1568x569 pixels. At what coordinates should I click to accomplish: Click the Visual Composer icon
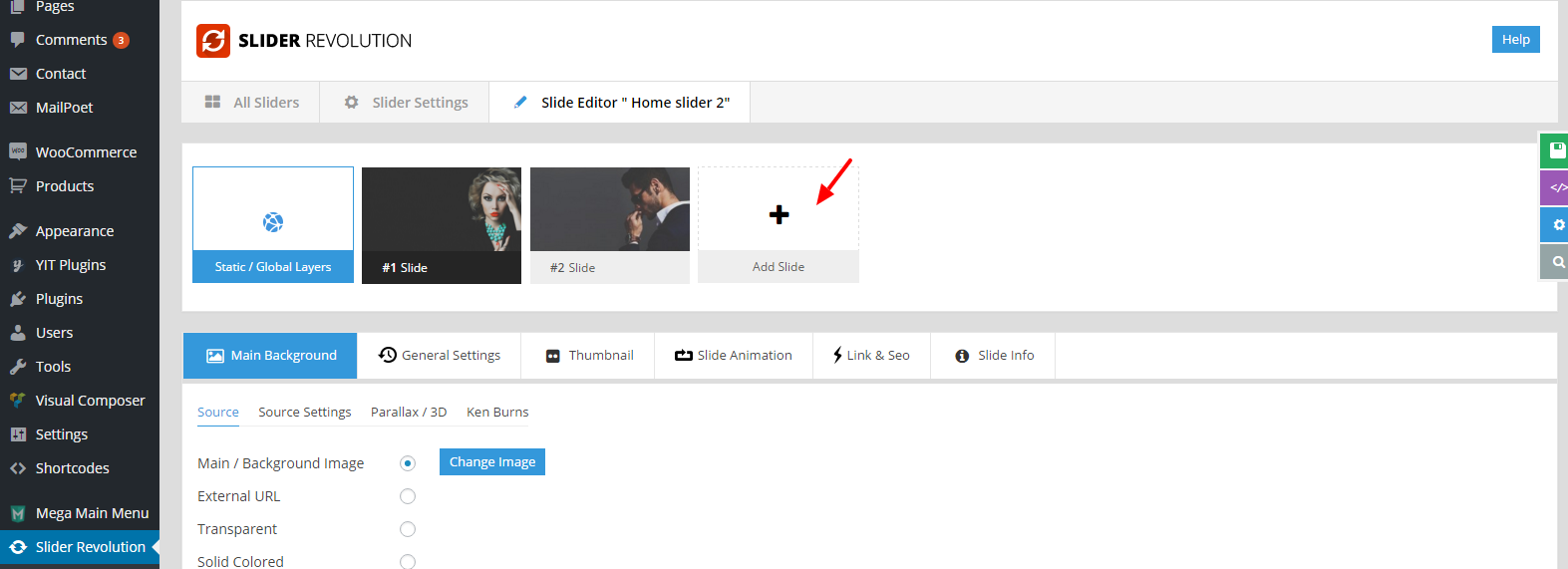coord(18,401)
